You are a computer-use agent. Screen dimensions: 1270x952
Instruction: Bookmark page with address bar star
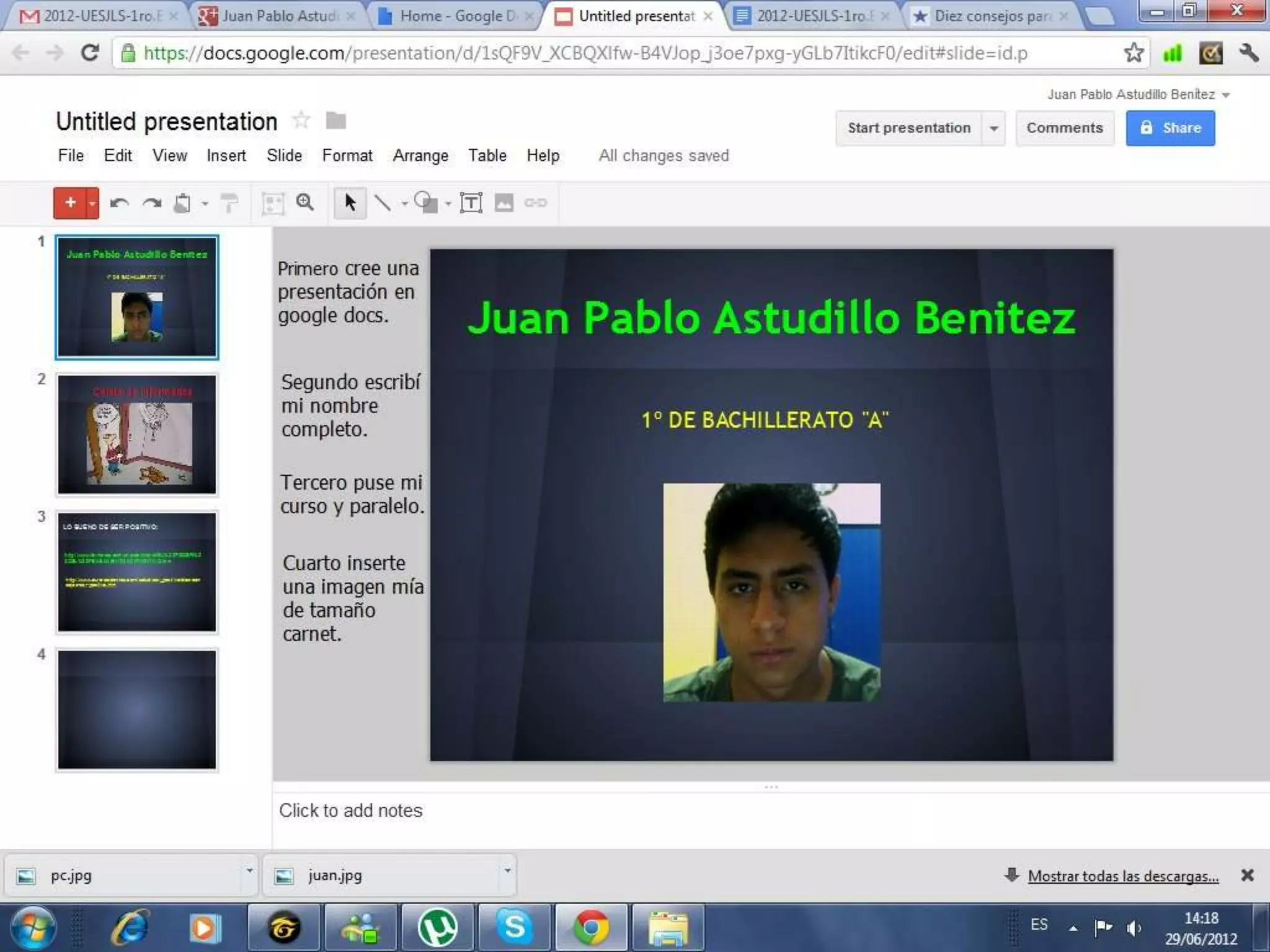tap(1134, 53)
